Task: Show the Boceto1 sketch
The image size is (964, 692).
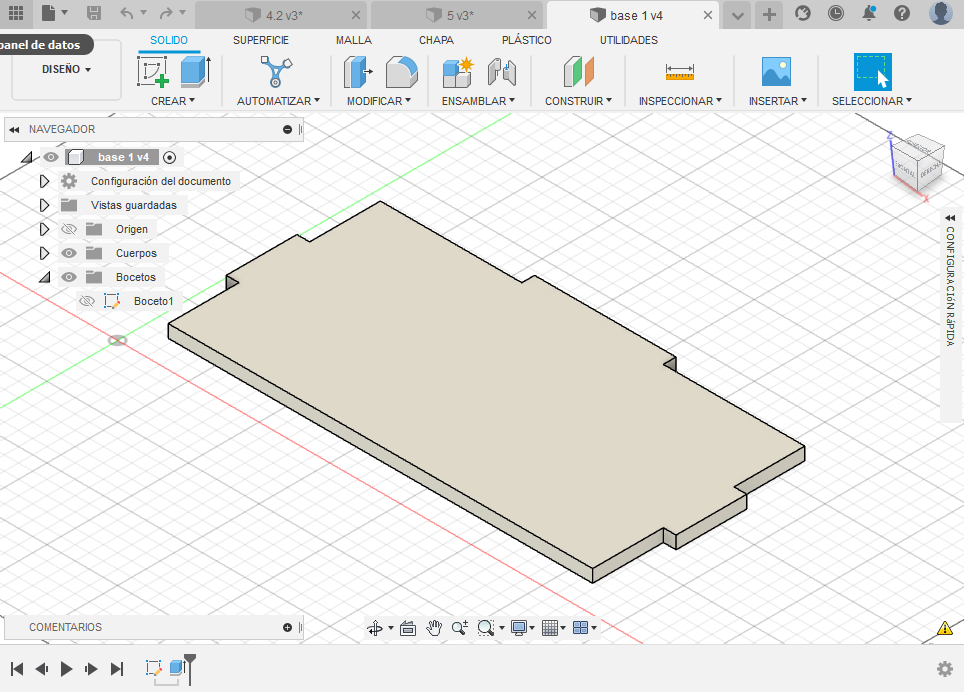Action: (87, 301)
